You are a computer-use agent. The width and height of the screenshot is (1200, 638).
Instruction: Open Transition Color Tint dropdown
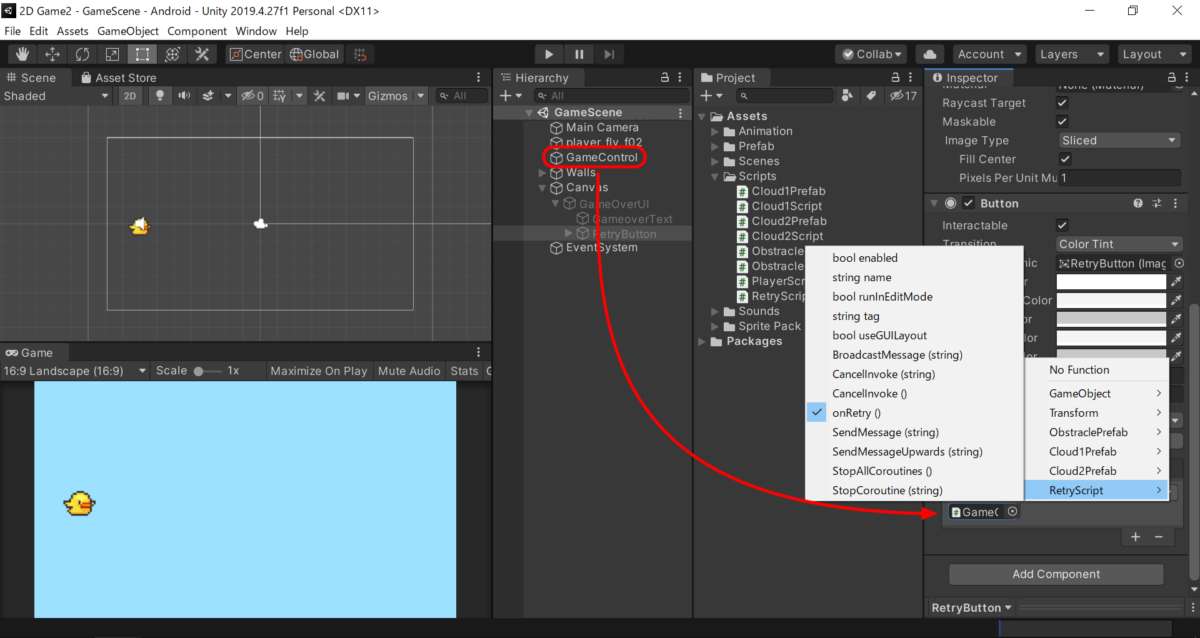(1119, 244)
